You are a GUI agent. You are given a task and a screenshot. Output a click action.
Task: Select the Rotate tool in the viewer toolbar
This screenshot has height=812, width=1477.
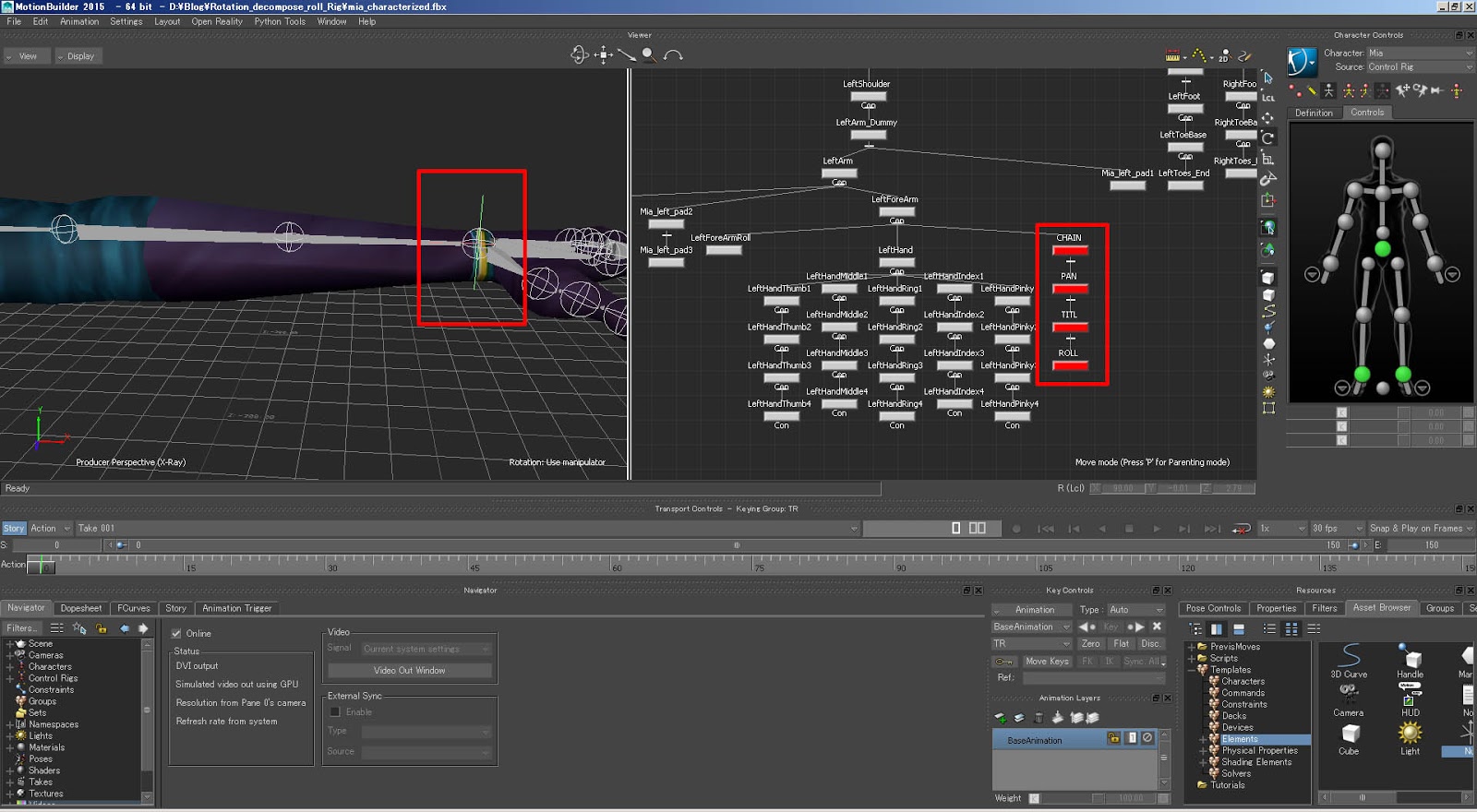(x=1268, y=139)
